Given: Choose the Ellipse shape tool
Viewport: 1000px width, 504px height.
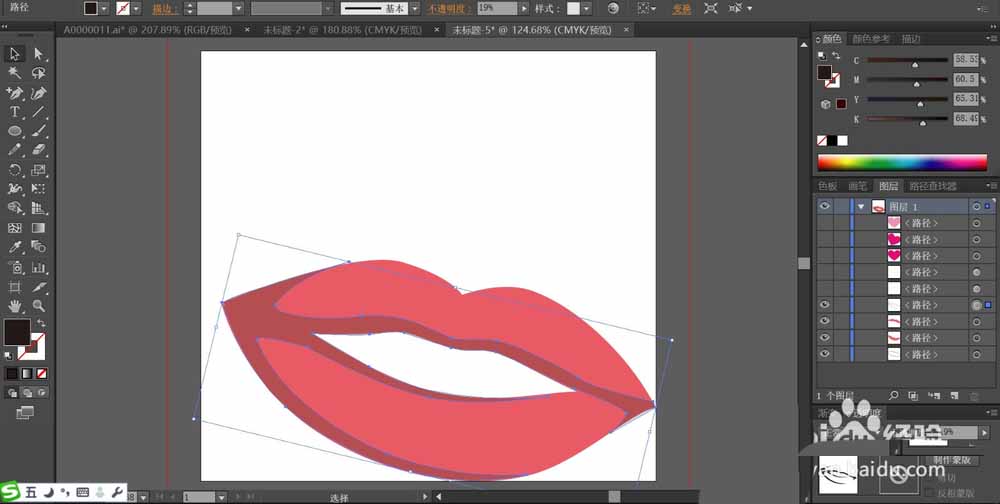Looking at the screenshot, I should point(15,131).
